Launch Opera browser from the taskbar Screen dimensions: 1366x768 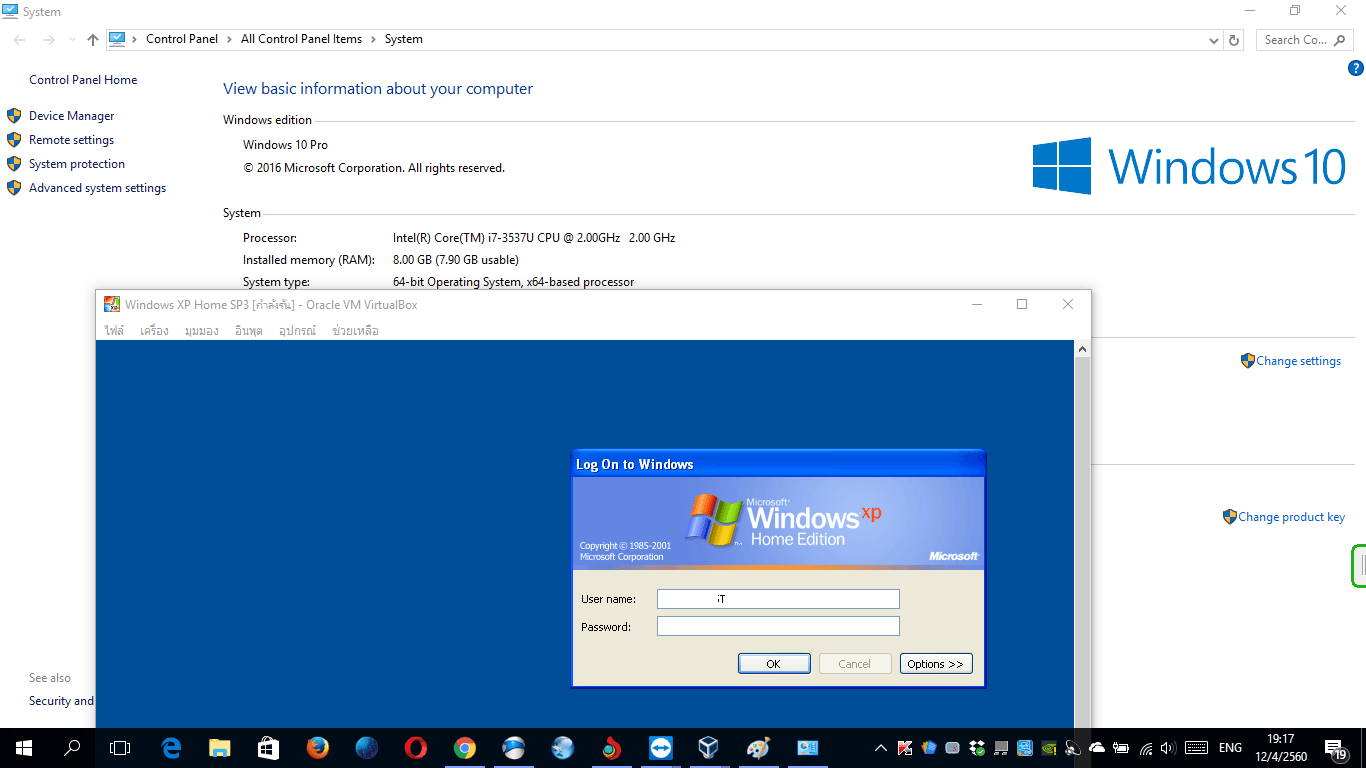pos(416,747)
